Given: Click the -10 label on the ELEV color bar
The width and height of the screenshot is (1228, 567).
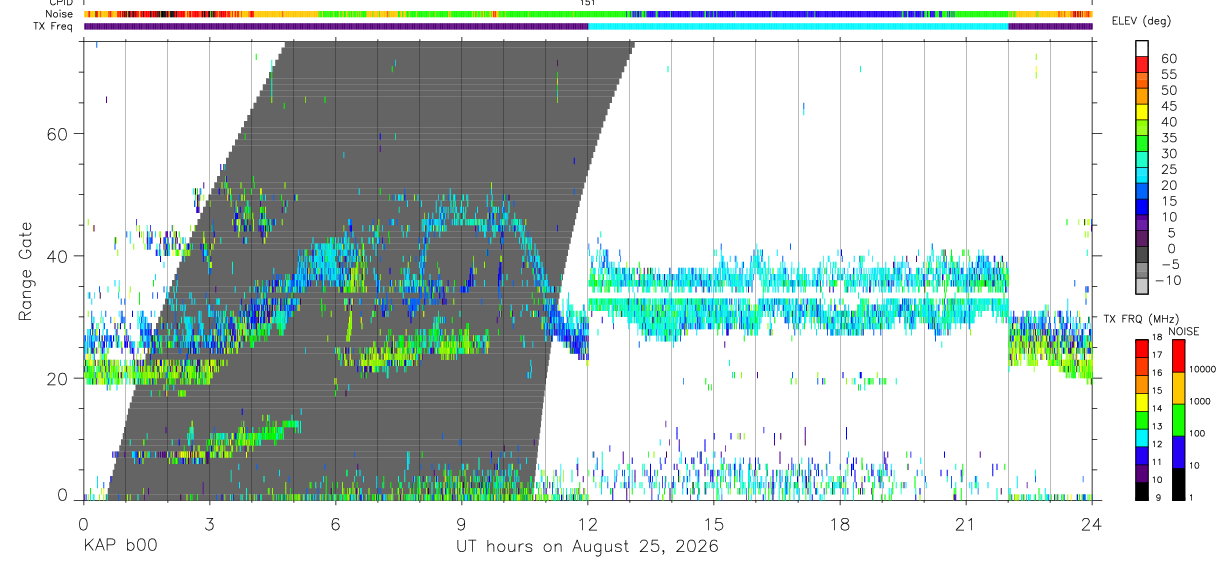Looking at the screenshot, I should [x=1167, y=281].
